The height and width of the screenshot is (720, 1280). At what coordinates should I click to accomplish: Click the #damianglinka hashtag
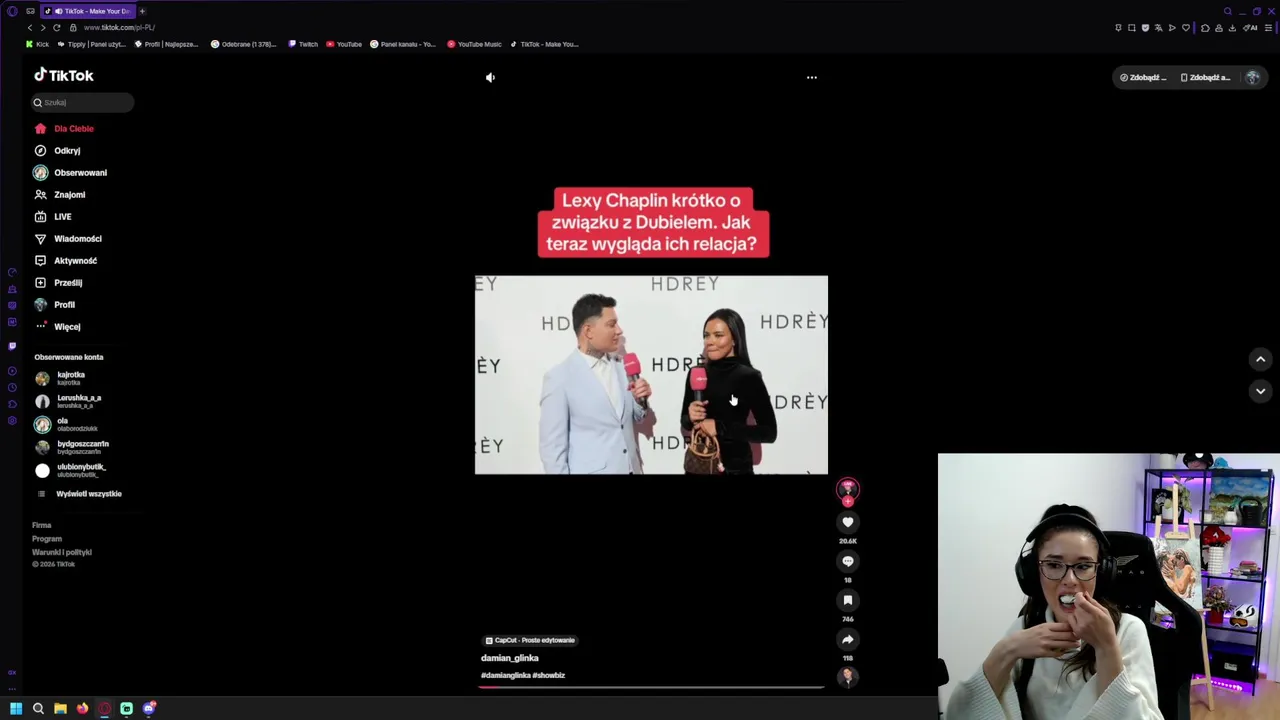point(506,676)
